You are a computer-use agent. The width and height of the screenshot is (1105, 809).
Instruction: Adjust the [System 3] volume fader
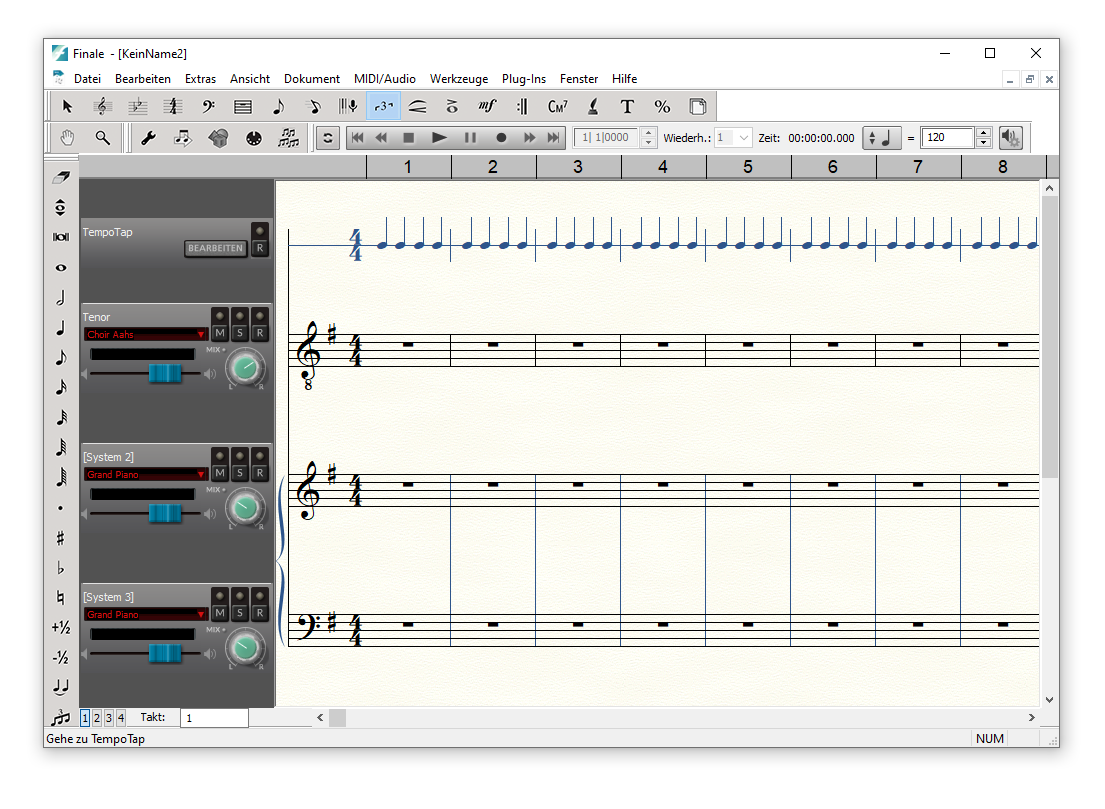click(165, 653)
